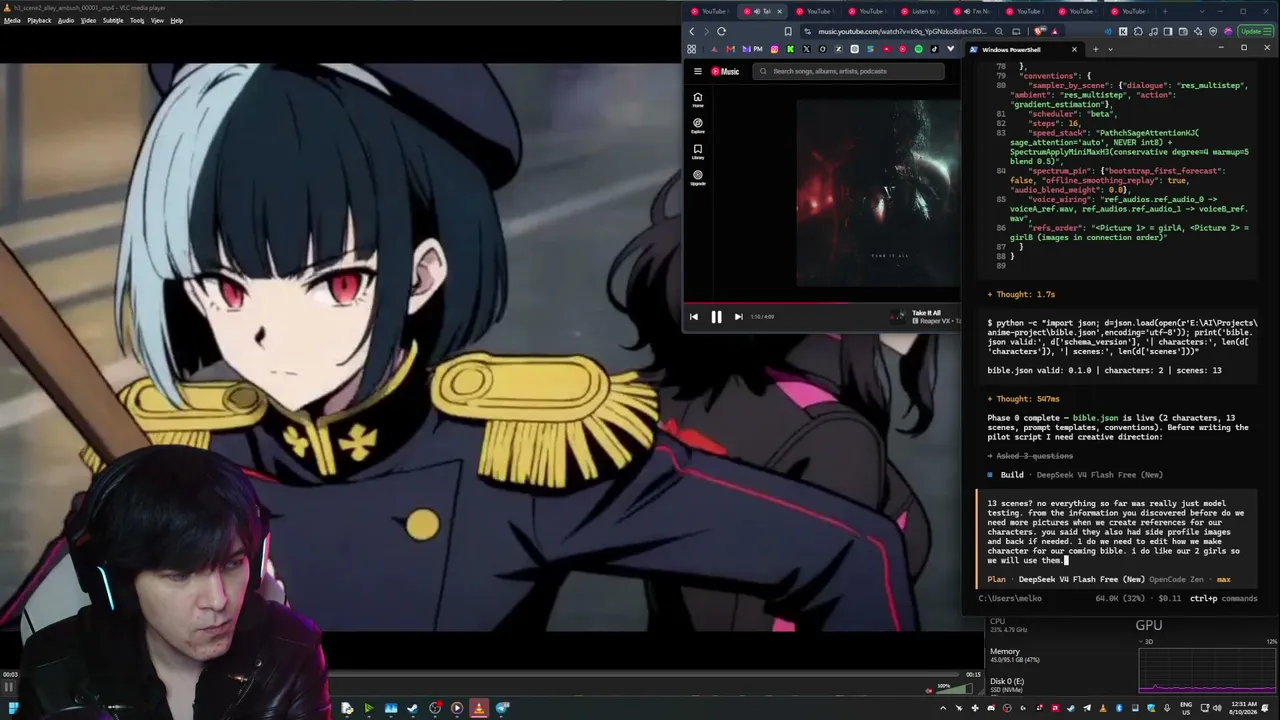Open Explore in YouTube Music sidebar
The height and width of the screenshot is (720, 1280).
(x=698, y=126)
